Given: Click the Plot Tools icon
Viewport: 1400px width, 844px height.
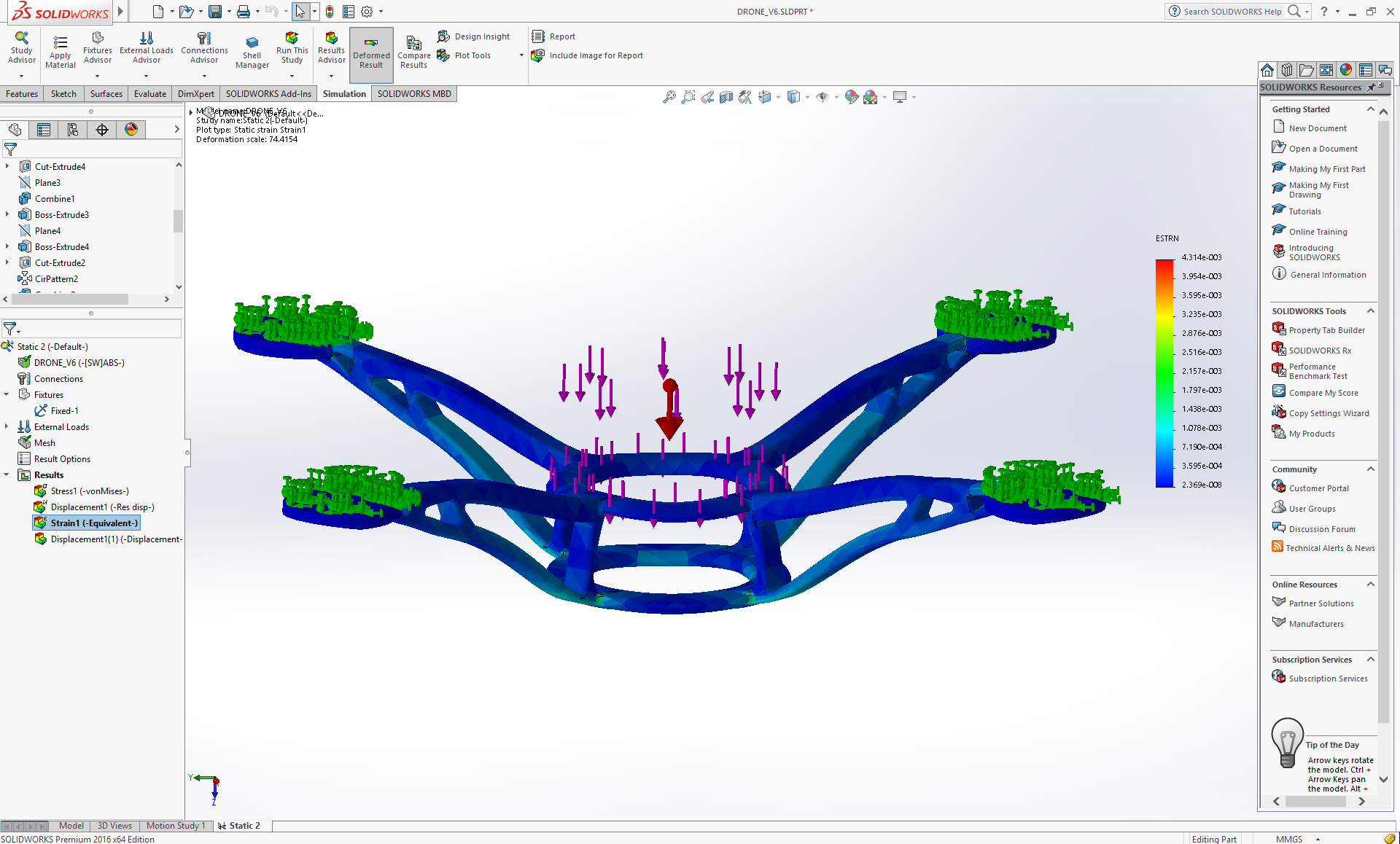Looking at the screenshot, I should pos(443,55).
